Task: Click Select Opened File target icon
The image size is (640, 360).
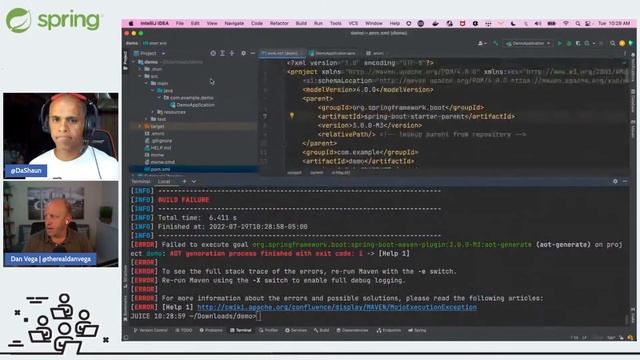Action: click(x=213, y=53)
